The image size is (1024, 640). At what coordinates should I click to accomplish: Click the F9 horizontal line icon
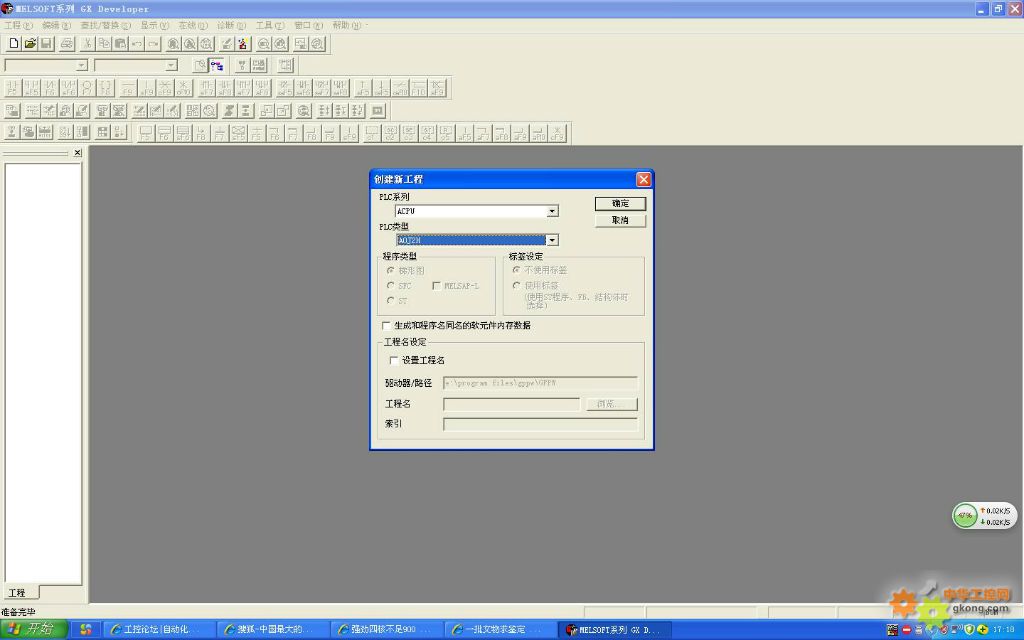click(128, 88)
